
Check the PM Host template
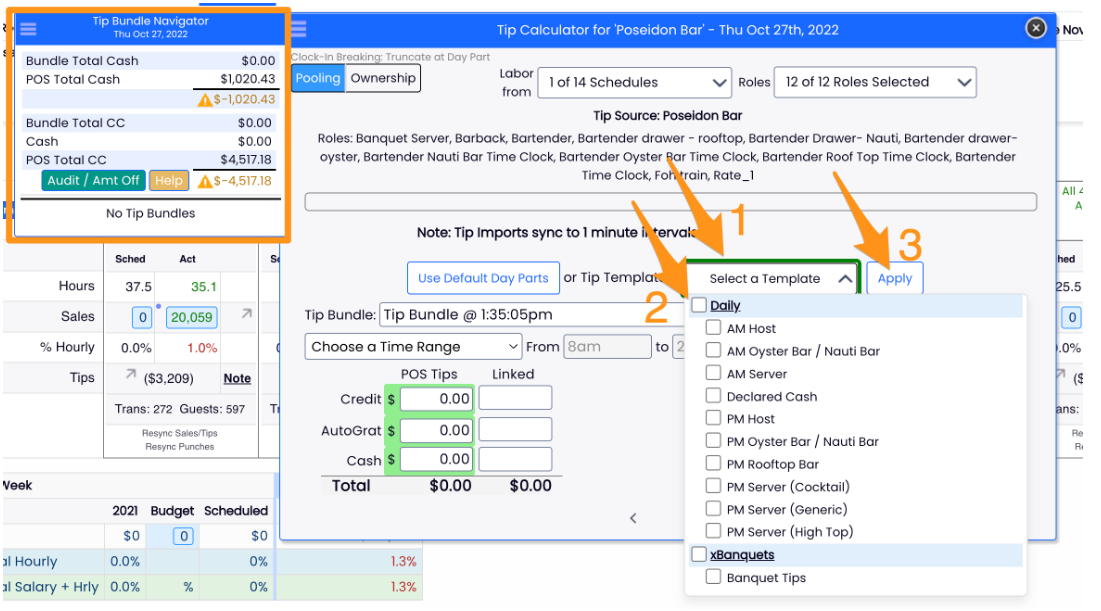click(713, 418)
